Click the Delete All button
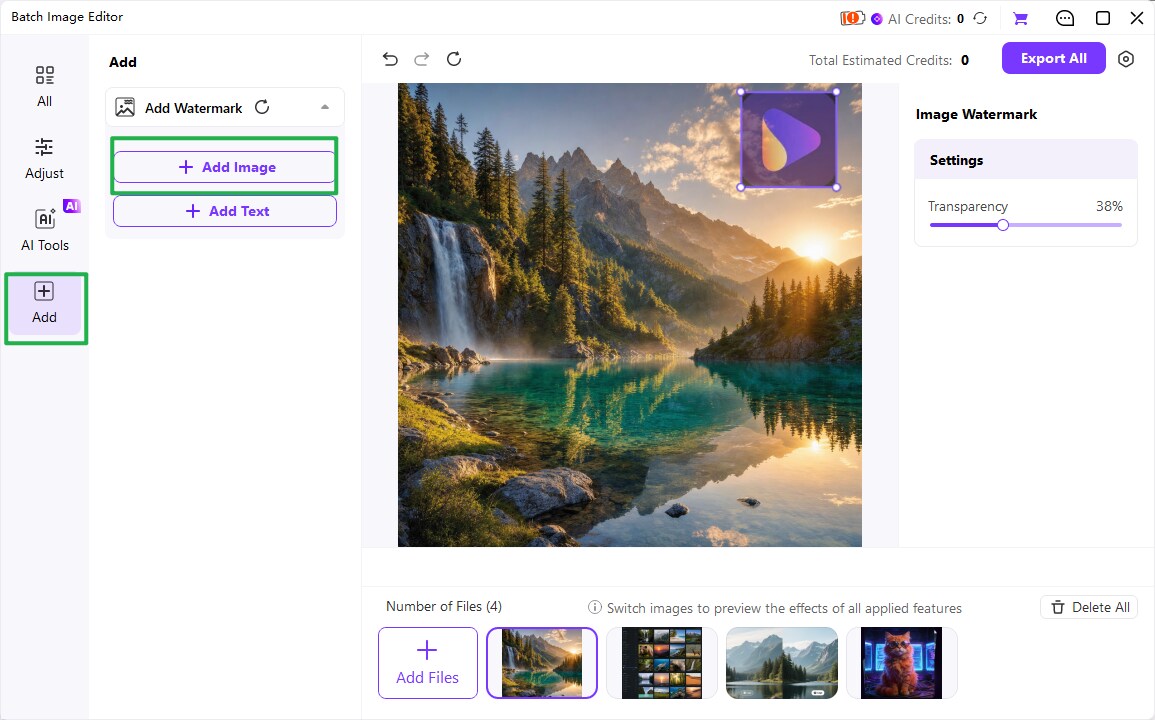Screen dimensions: 1155x720 (x=1089, y=607)
